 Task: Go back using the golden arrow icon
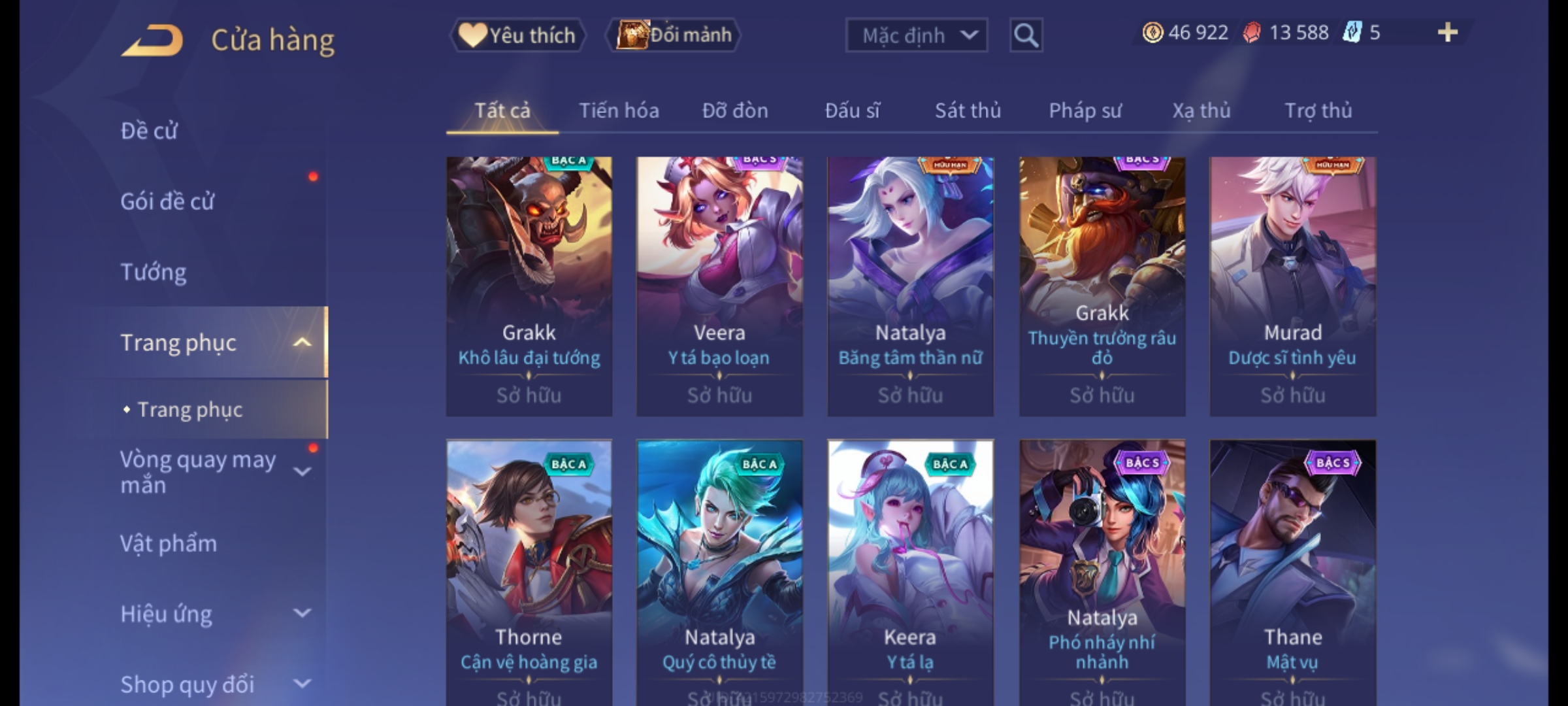click(152, 40)
